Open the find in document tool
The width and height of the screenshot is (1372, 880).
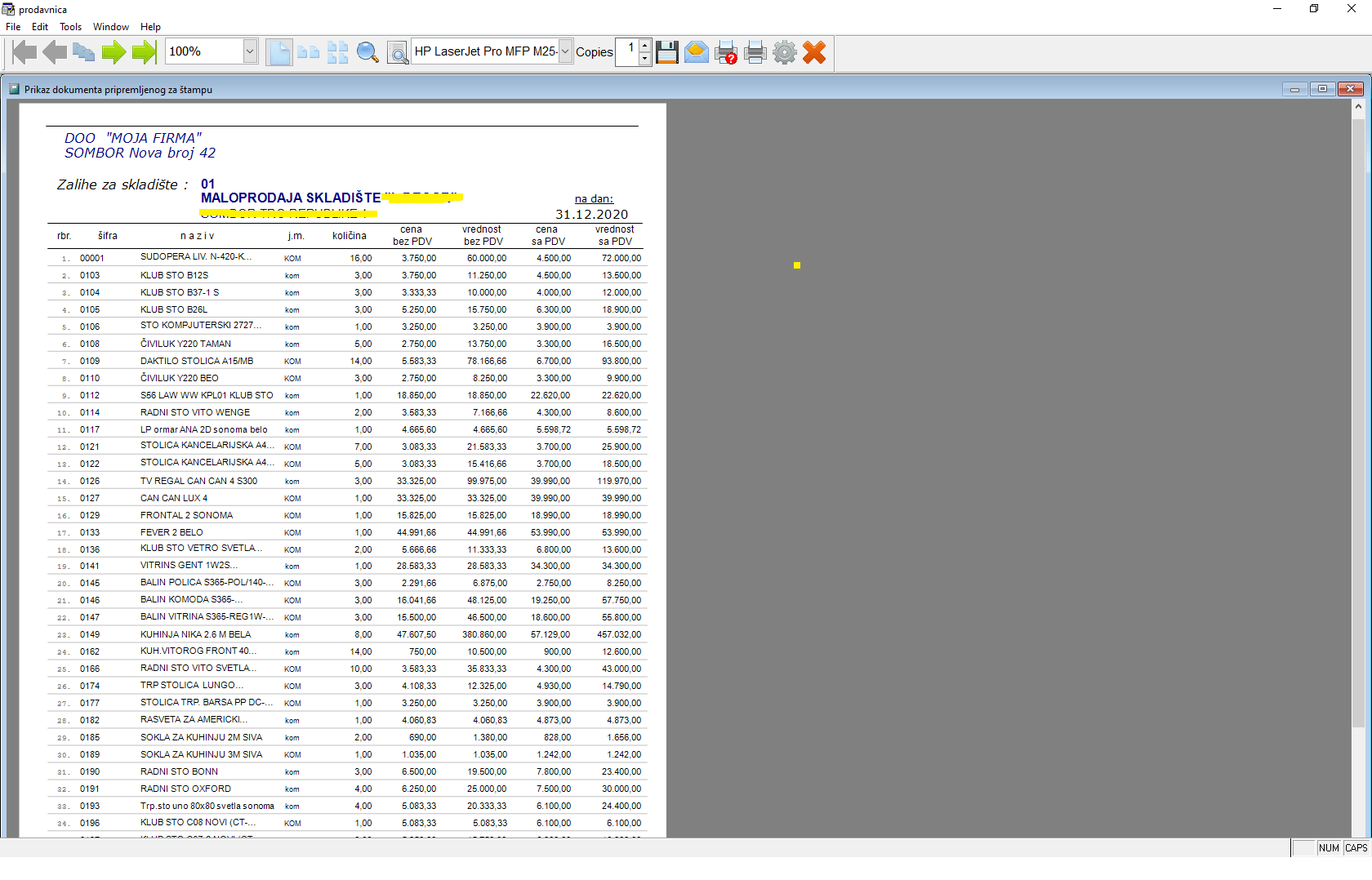point(397,52)
